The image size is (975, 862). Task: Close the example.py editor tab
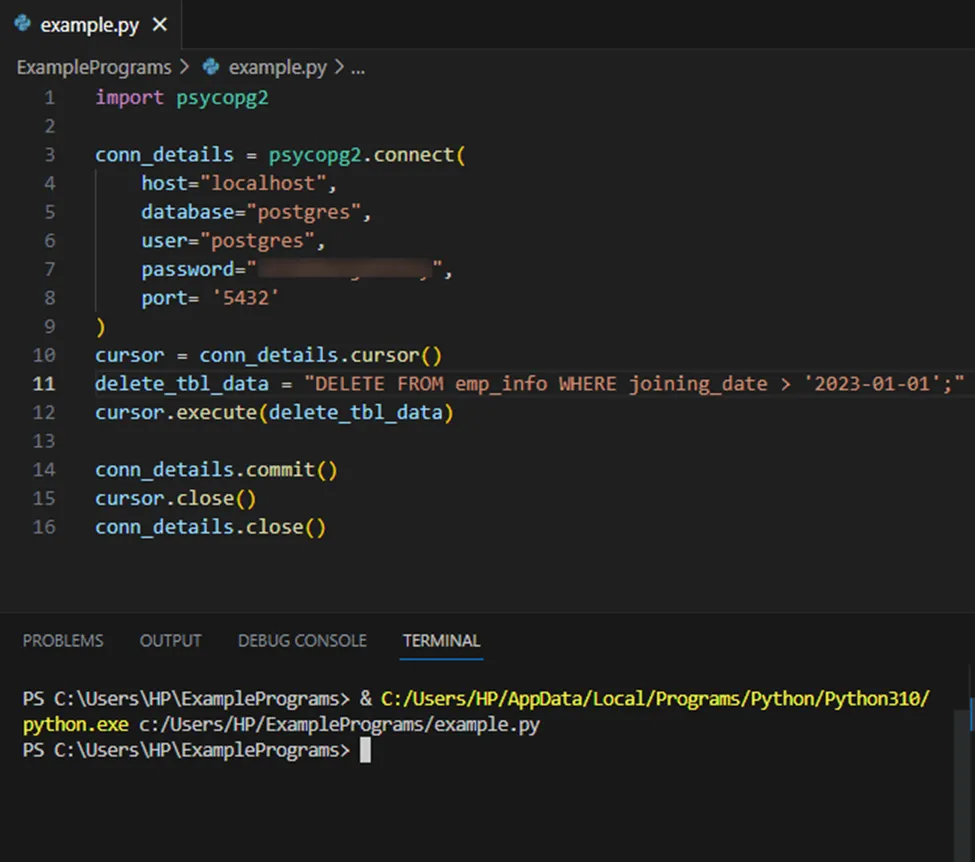tap(160, 25)
